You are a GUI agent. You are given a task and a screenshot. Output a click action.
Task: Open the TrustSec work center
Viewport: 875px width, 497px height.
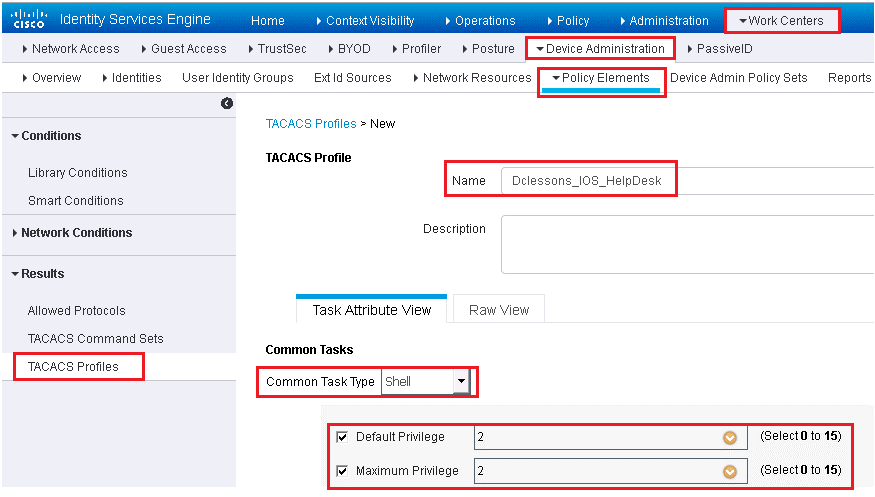click(x=277, y=49)
